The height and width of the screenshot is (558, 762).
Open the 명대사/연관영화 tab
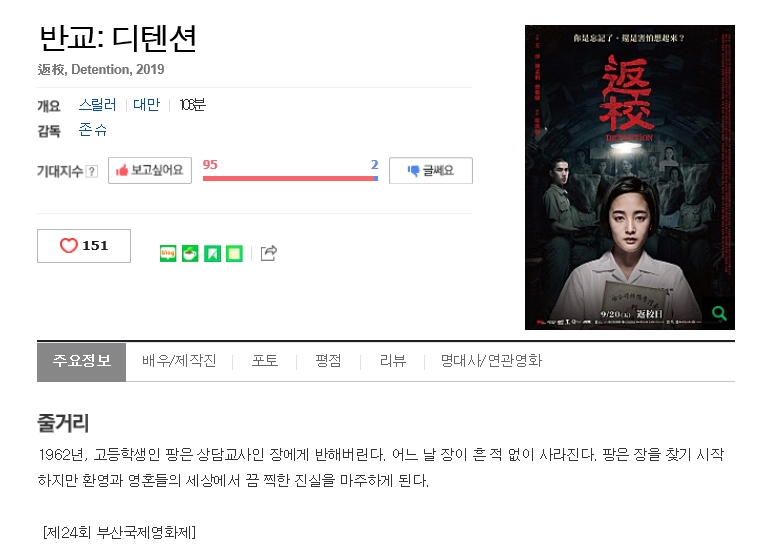(491, 361)
